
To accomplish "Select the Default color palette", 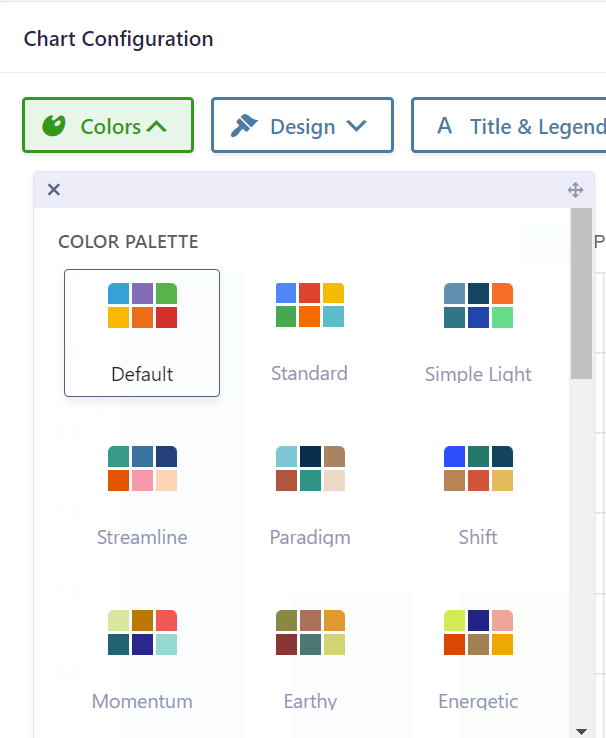I will tap(142, 332).
